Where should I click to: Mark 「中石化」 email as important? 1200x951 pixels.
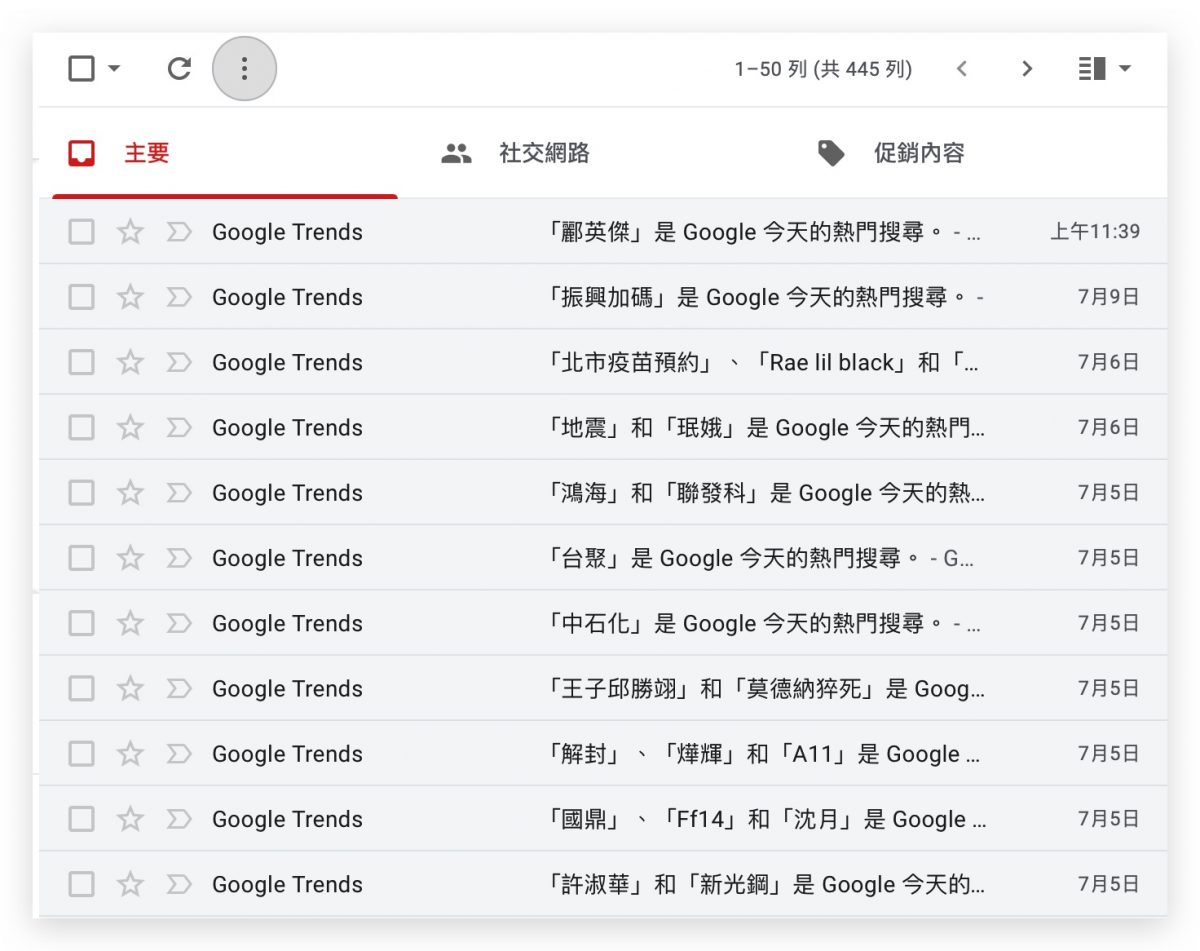click(x=178, y=623)
